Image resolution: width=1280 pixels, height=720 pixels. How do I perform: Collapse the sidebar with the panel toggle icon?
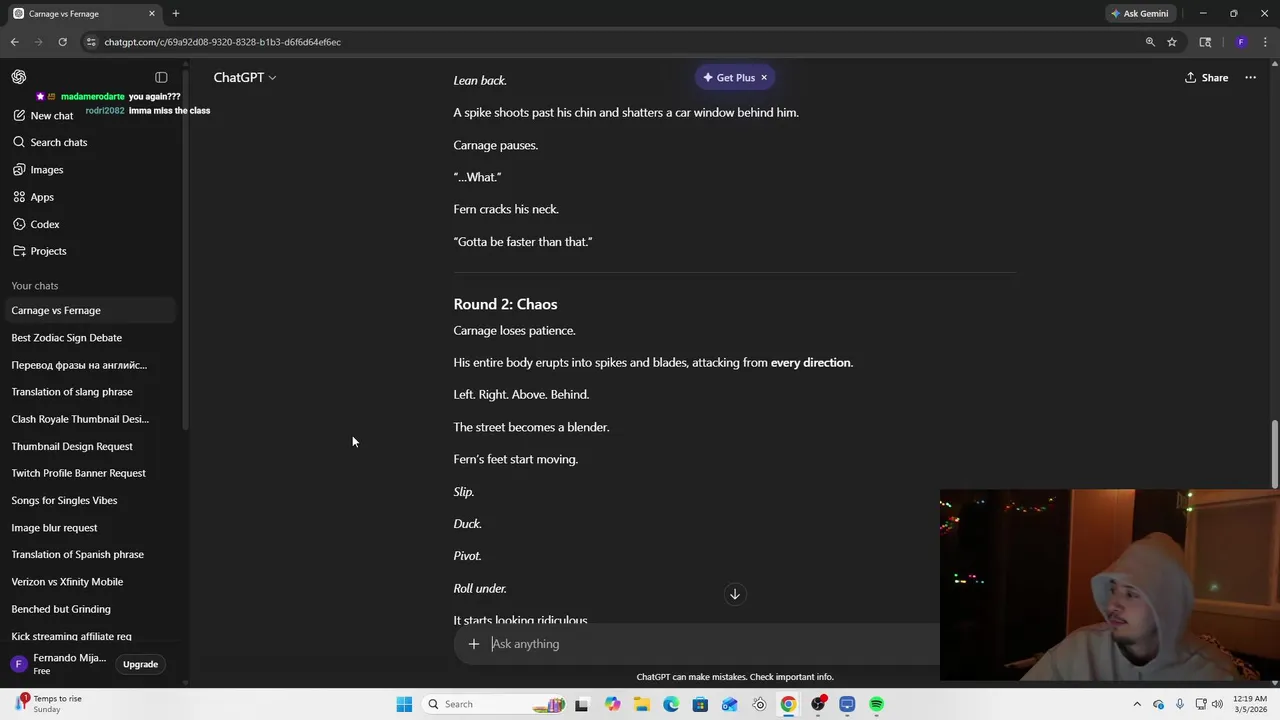[x=161, y=77]
